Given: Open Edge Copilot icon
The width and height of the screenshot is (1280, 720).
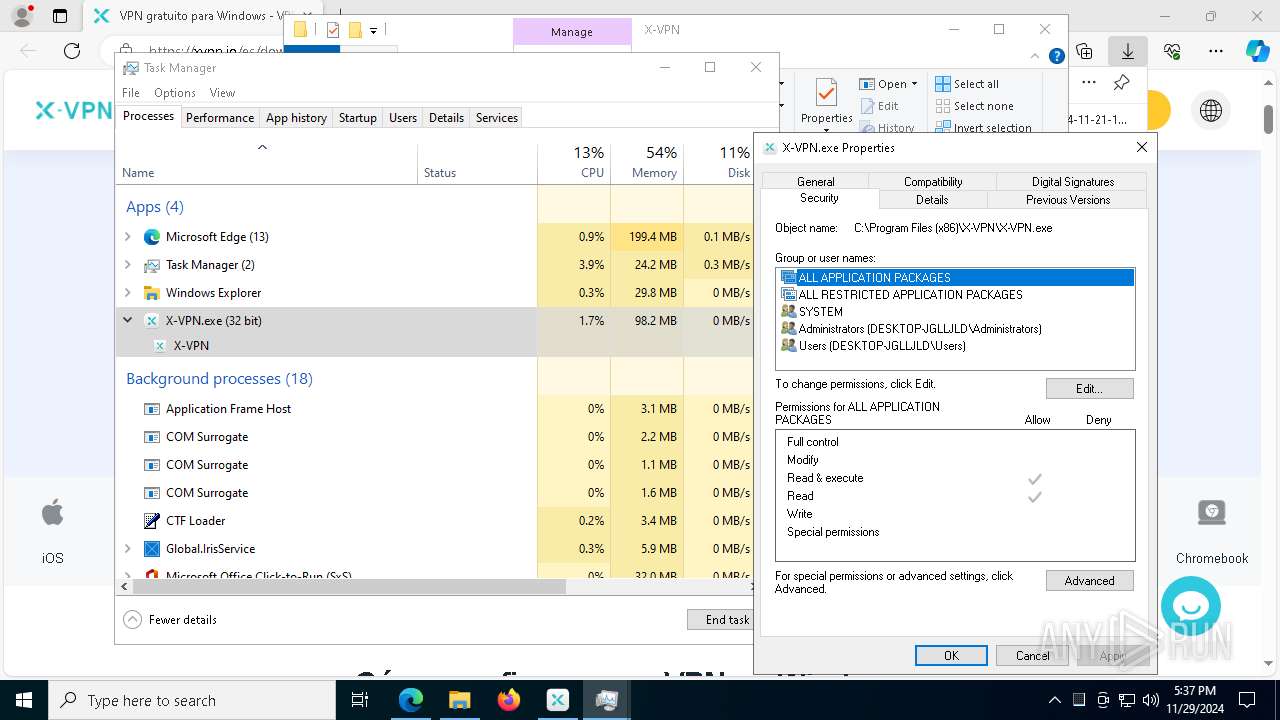Looking at the screenshot, I should tap(1257, 51).
